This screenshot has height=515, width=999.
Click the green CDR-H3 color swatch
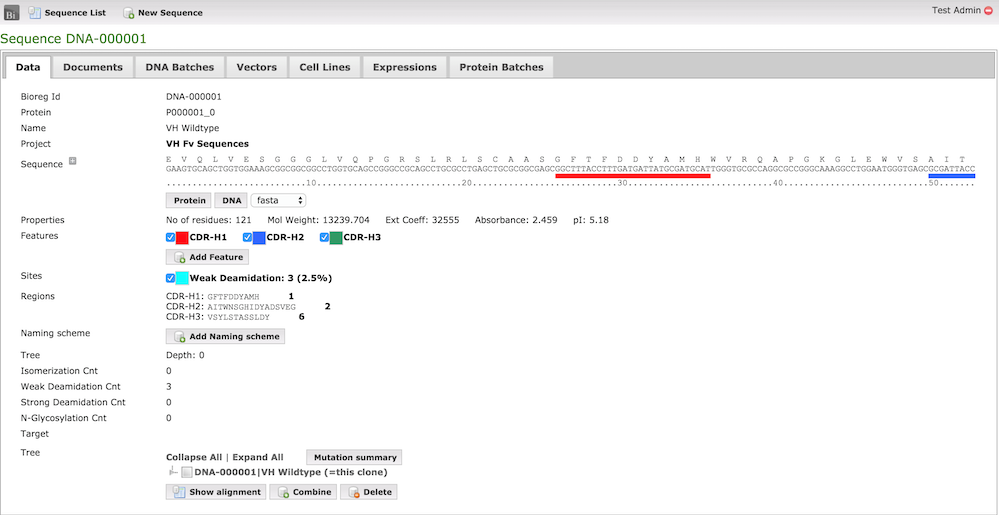coord(336,238)
